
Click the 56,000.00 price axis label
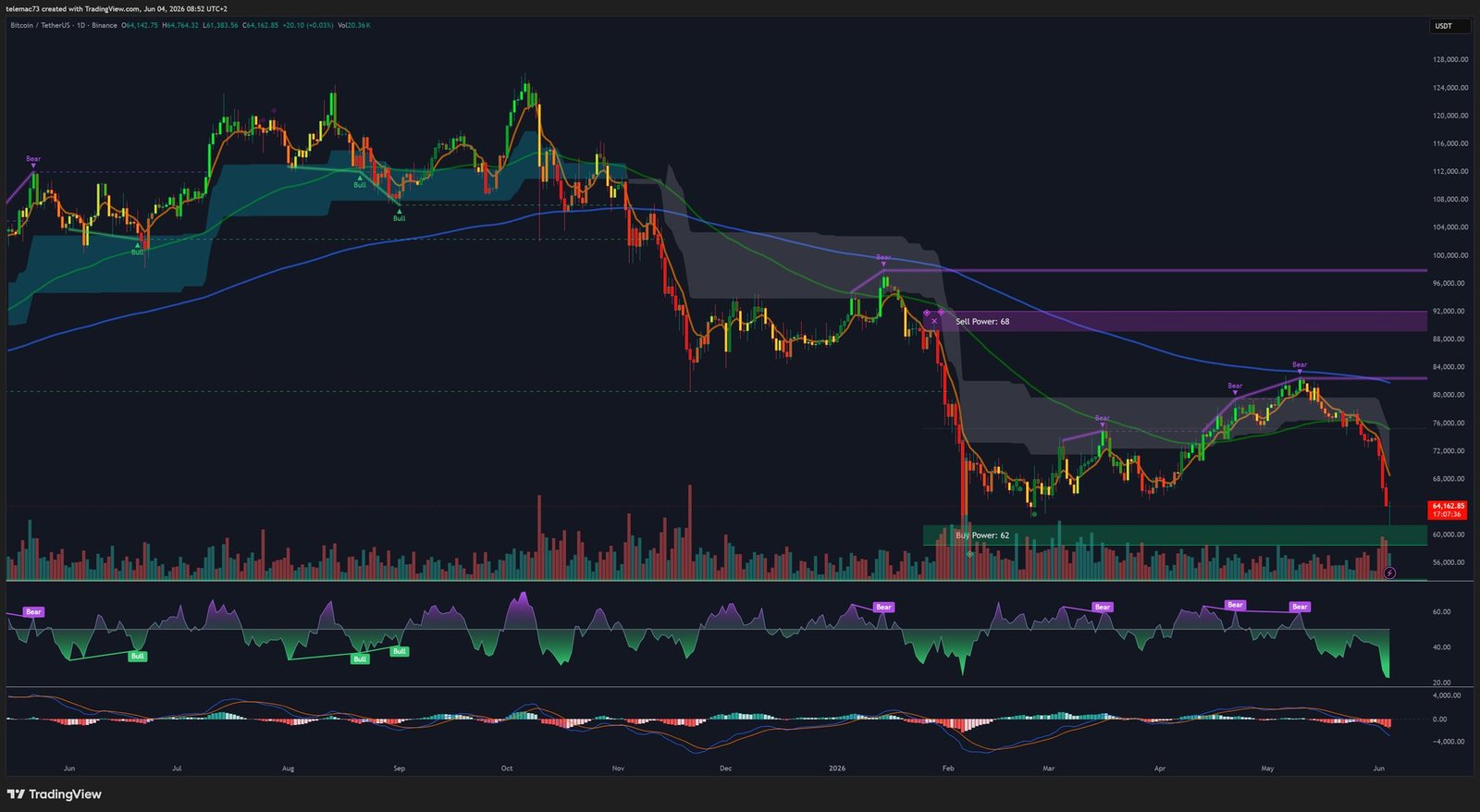(1449, 562)
